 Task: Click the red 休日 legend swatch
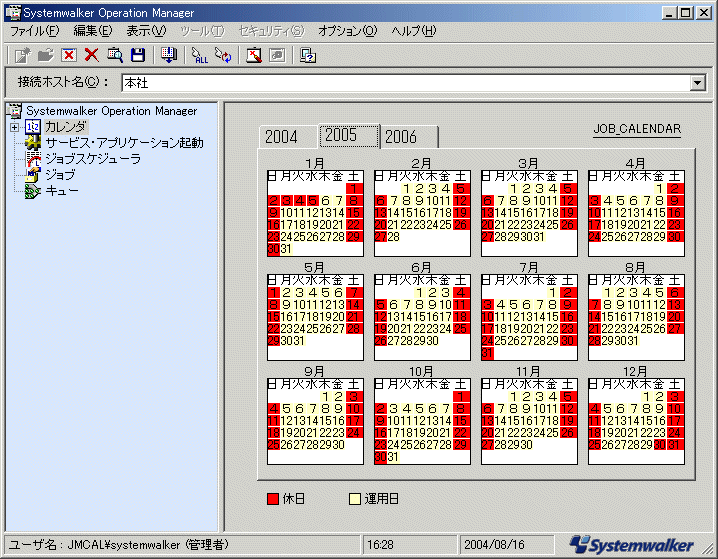coord(273,497)
